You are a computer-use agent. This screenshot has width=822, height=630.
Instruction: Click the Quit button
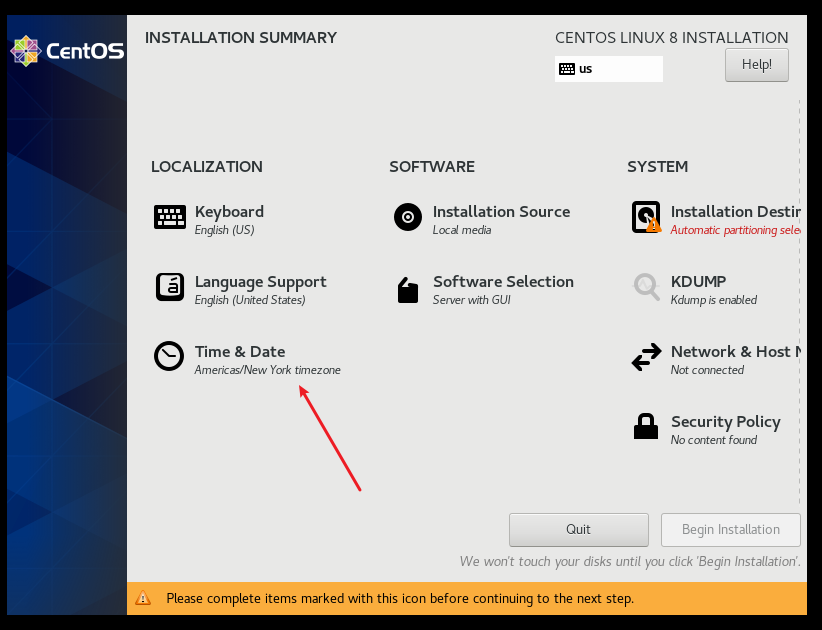click(578, 530)
